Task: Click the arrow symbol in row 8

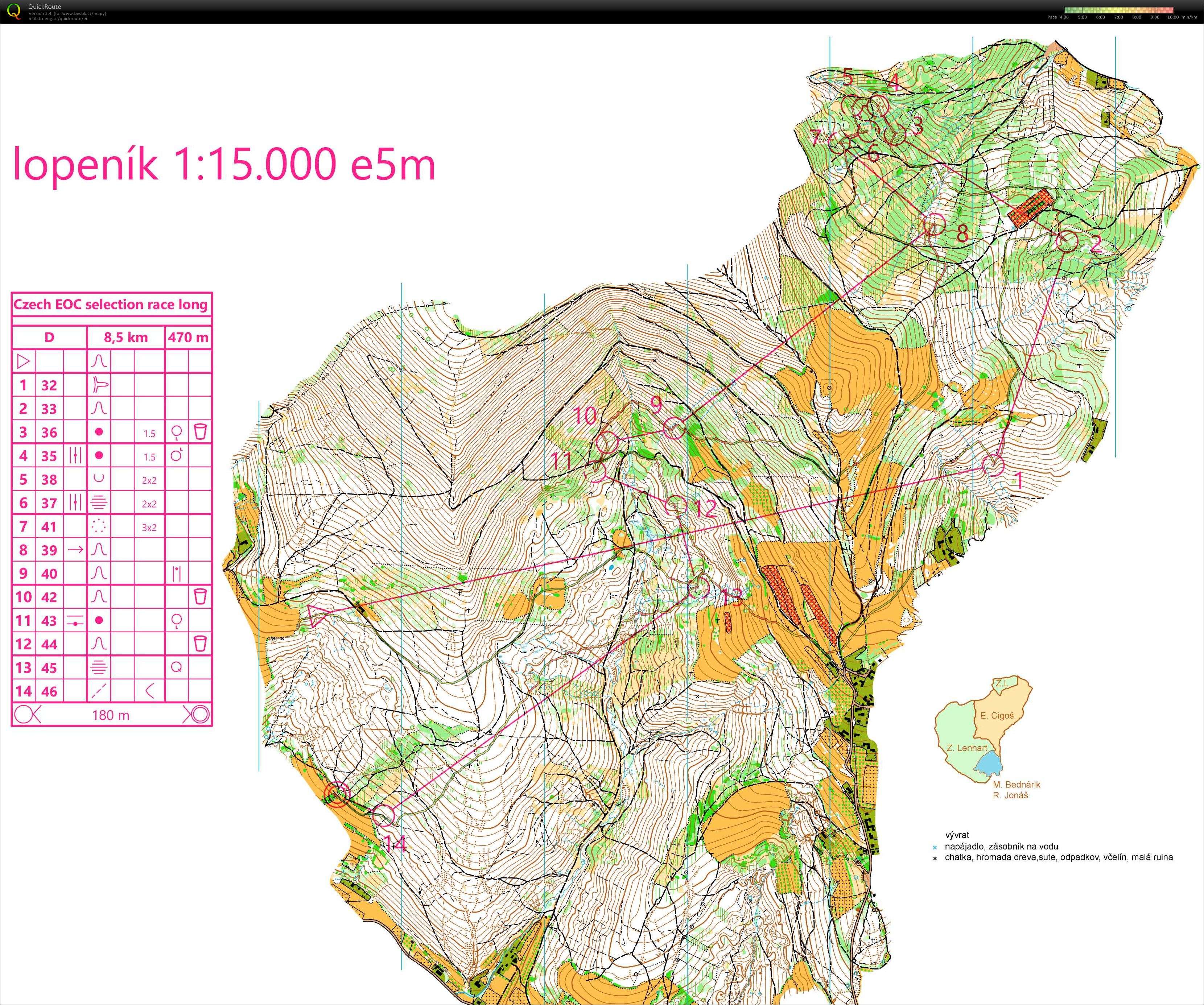Action: pyautogui.click(x=75, y=550)
